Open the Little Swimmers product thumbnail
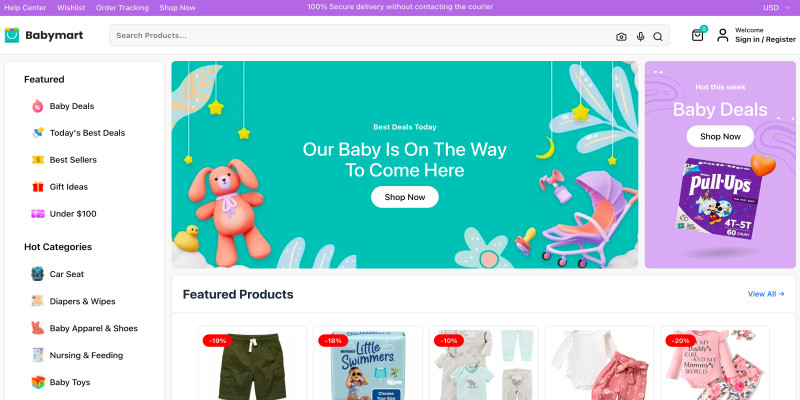 click(368, 363)
